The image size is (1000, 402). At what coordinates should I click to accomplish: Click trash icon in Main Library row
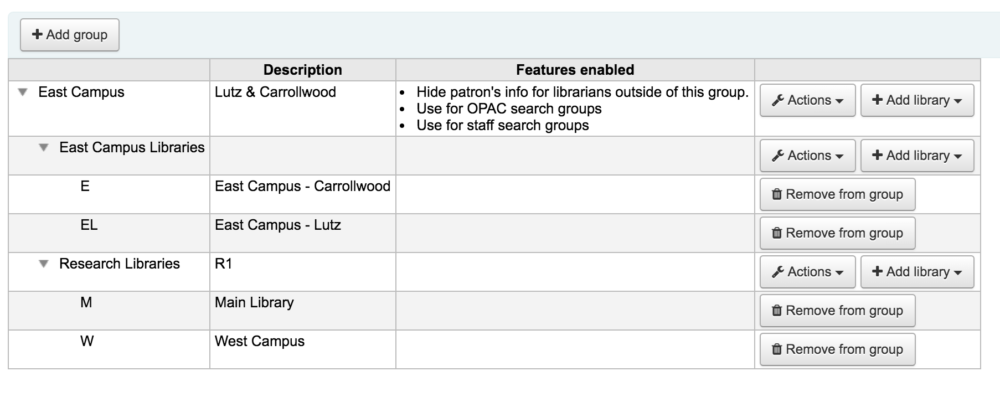pos(777,311)
